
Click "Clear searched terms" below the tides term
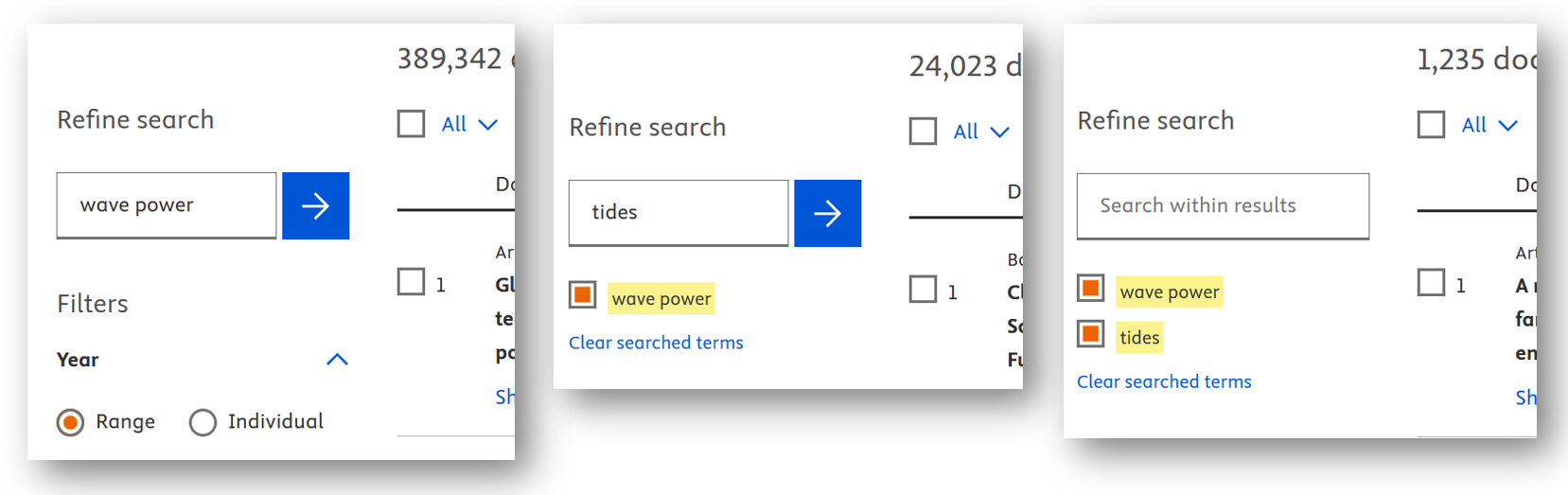(x=1164, y=381)
